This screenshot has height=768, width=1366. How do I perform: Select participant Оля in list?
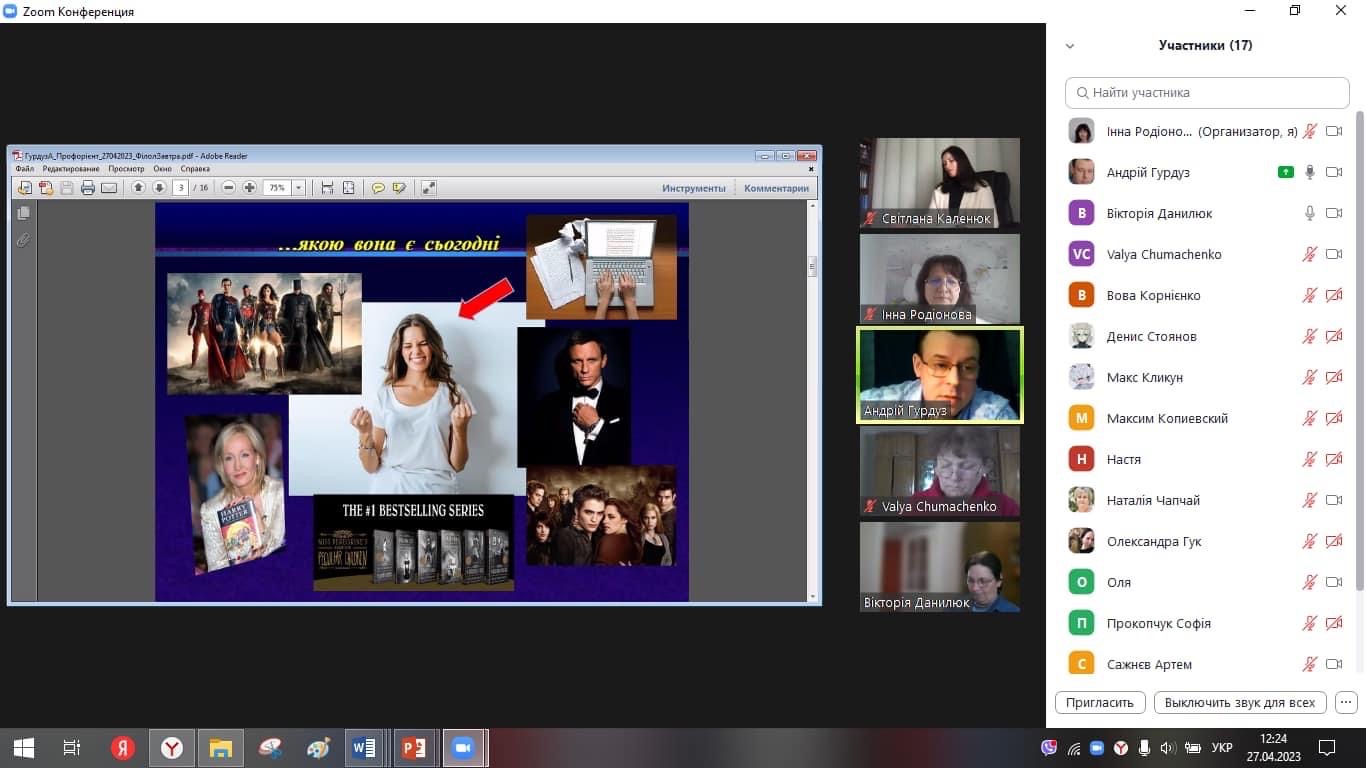point(1206,582)
